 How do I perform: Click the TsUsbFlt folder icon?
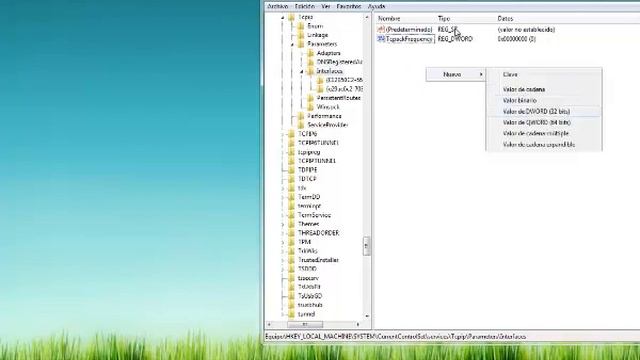pos(291,287)
